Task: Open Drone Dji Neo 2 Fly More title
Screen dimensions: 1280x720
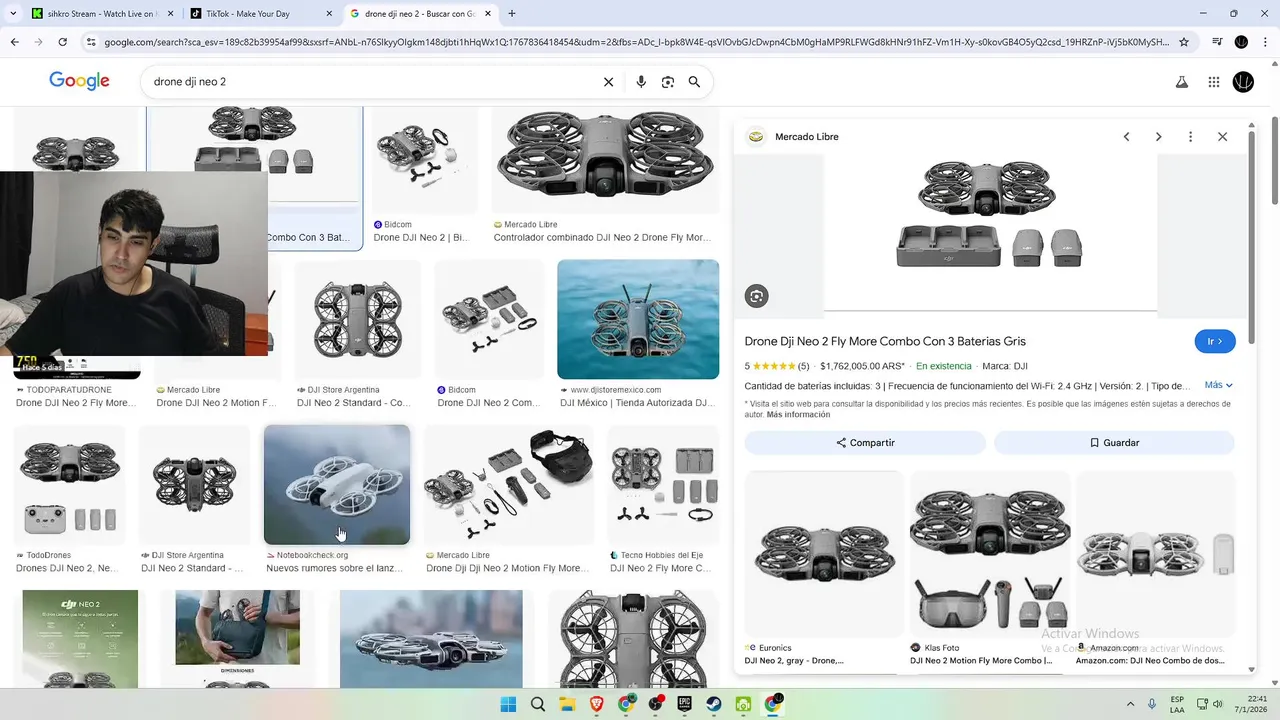Action: pyautogui.click(x=885, y=341)
